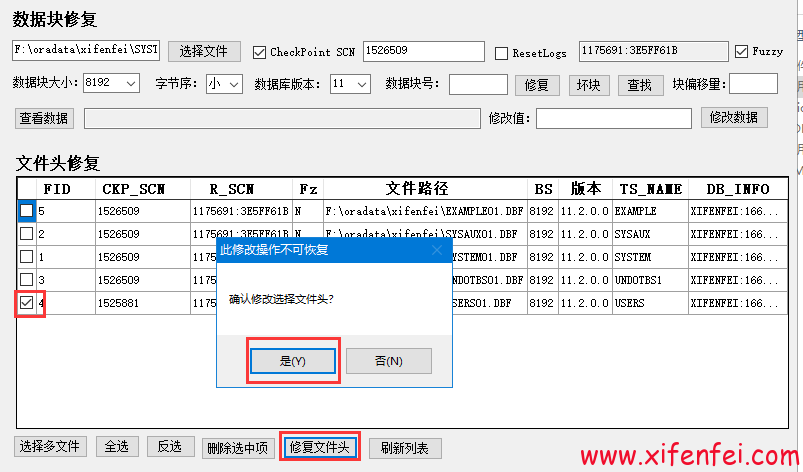
Task: Click the 查找 button
Action: point(641,85)
